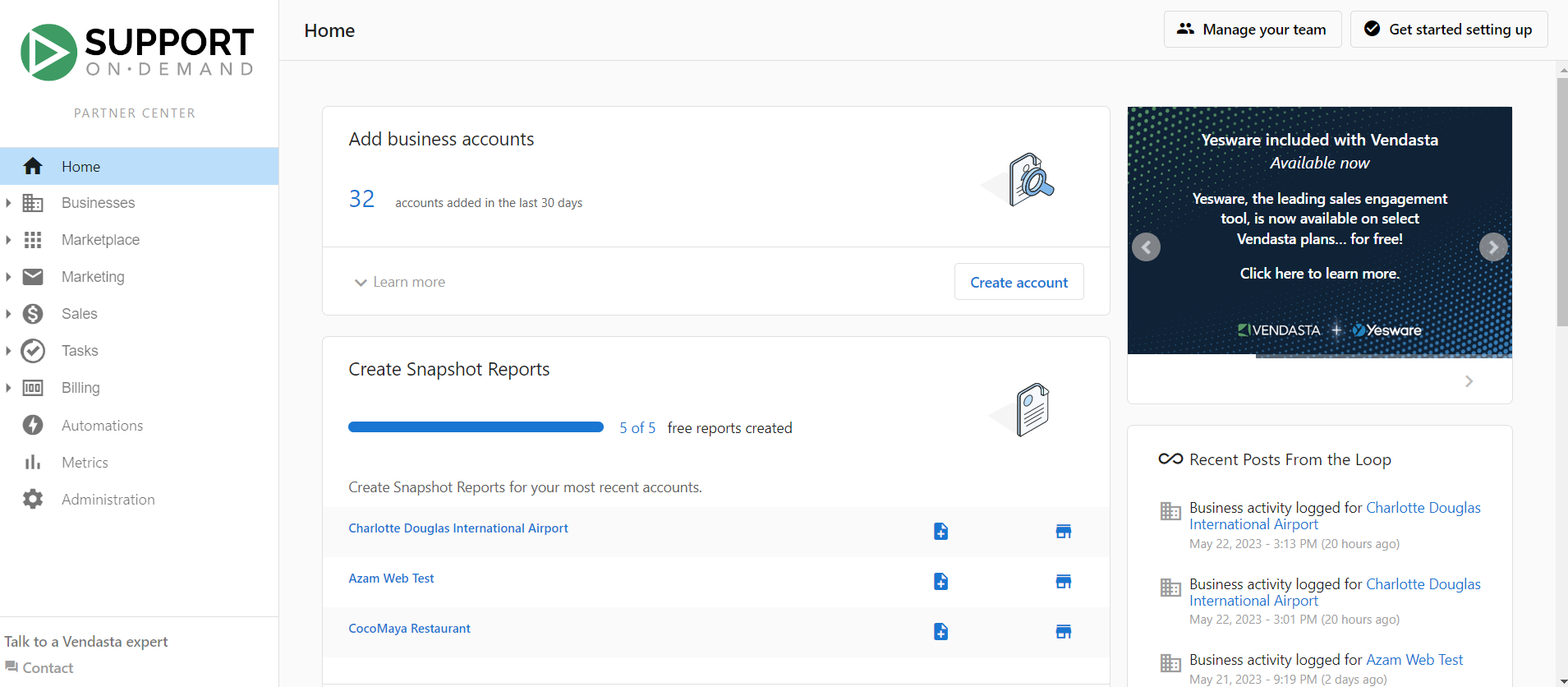This screenshot has width=1568, height=687.
Task: Click the Billing icon in sidebar
Action: pyautogui.click(x=33, y=388)
